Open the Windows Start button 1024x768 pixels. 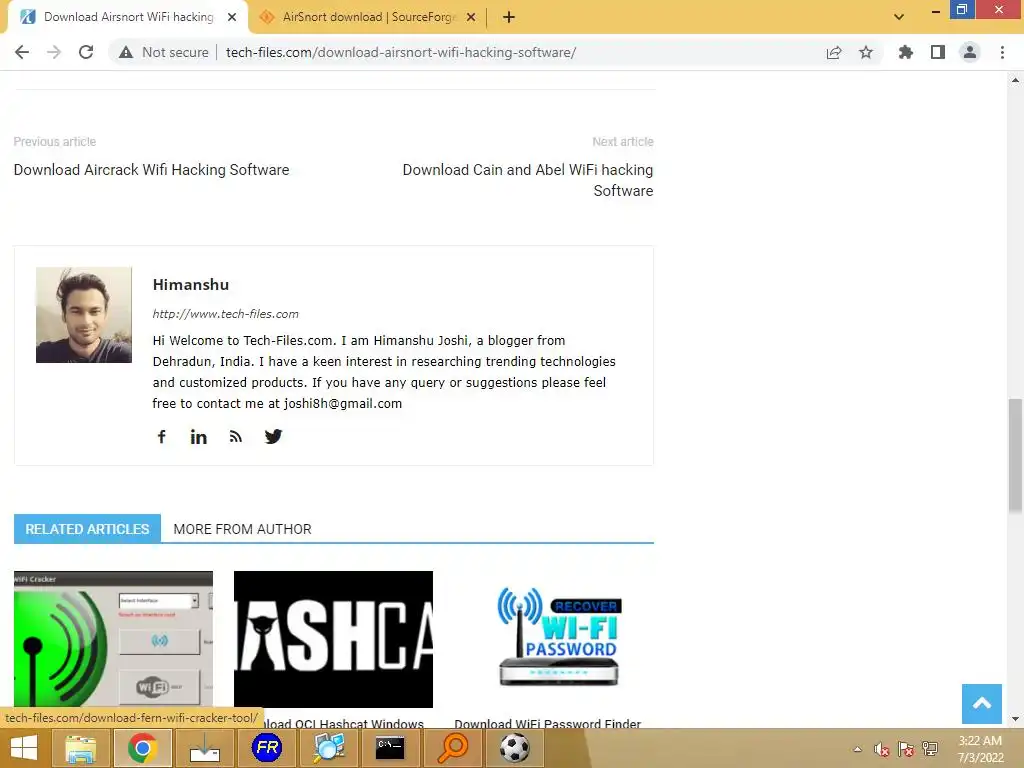[x=24, y=748]
